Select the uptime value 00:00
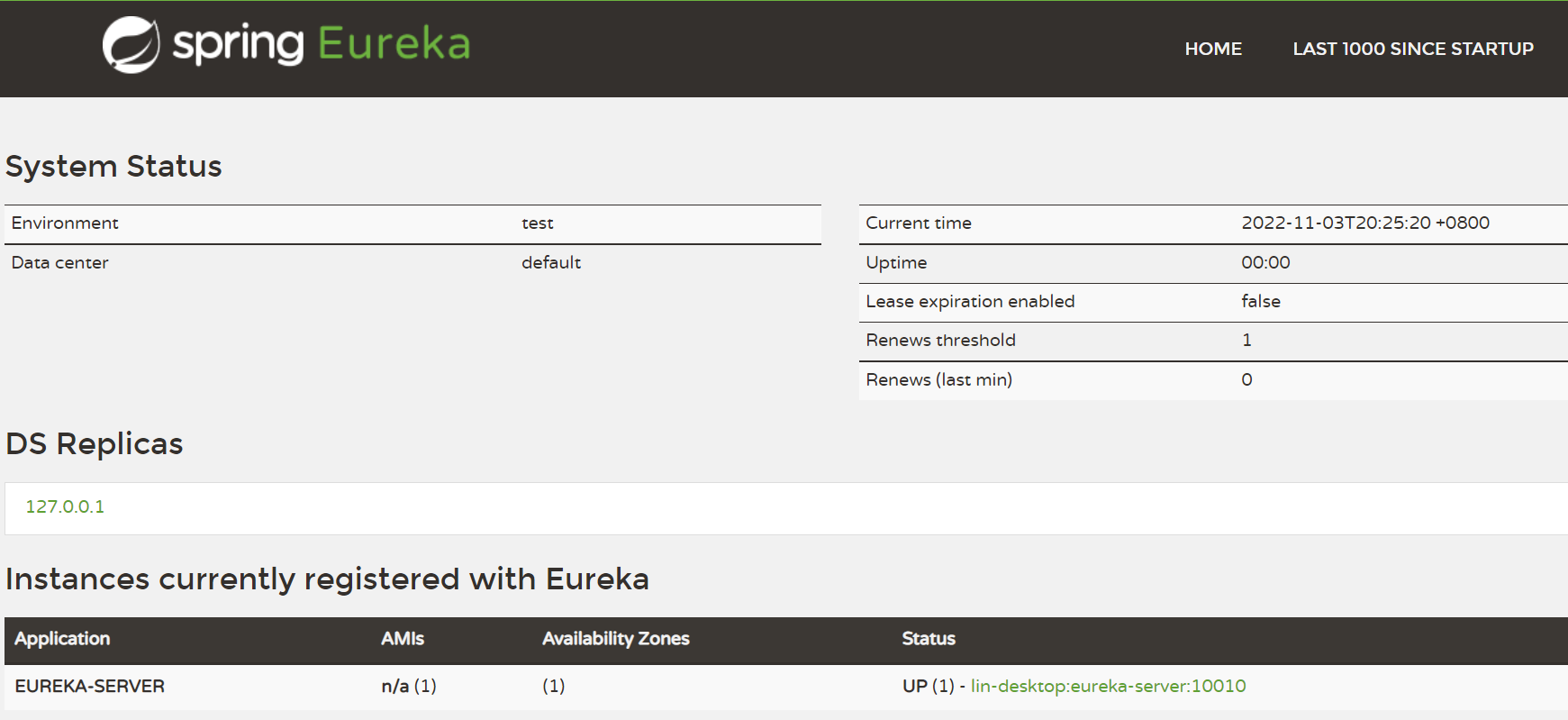This screenshot has width=1568, height=720. [1265, 262]
